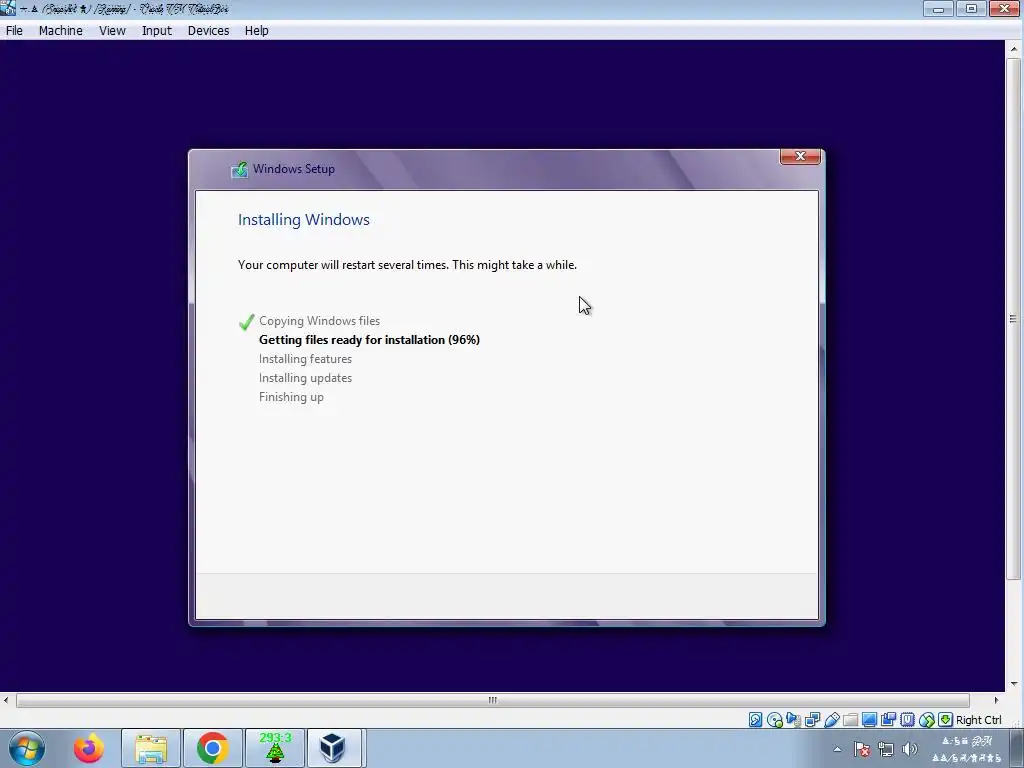Open the Machine menu
This screenshot has width=1024, height=768.
[x=61, y=31]
